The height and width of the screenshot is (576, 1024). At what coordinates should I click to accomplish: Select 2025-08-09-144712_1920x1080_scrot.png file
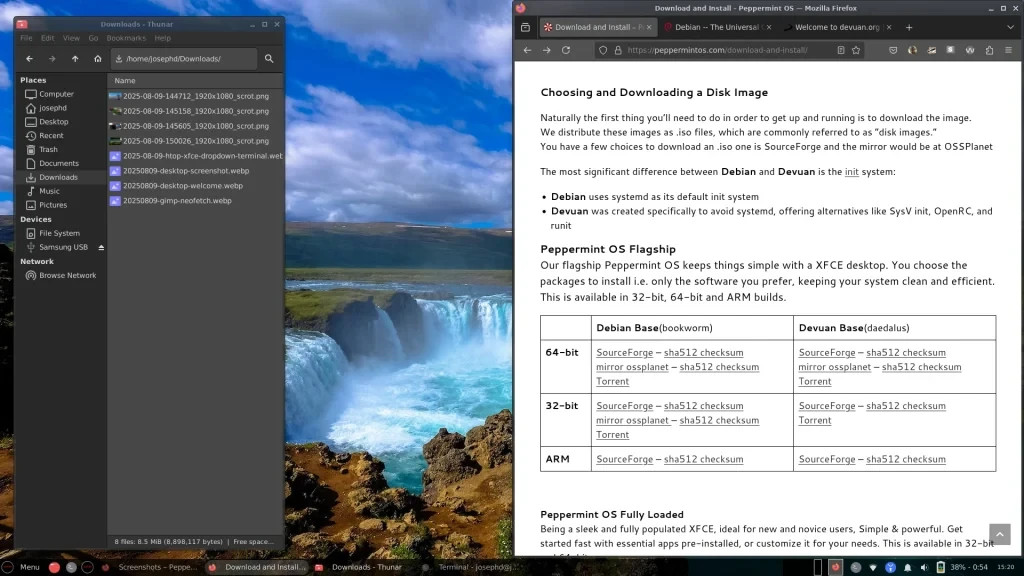(x=195, y=96)
